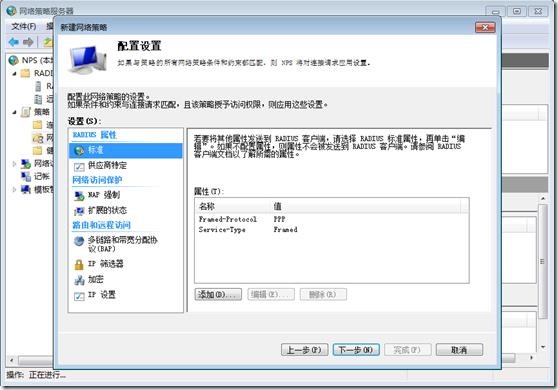
Task: Click the RADIUS 属性 section heading
Action: coord(95,135)
